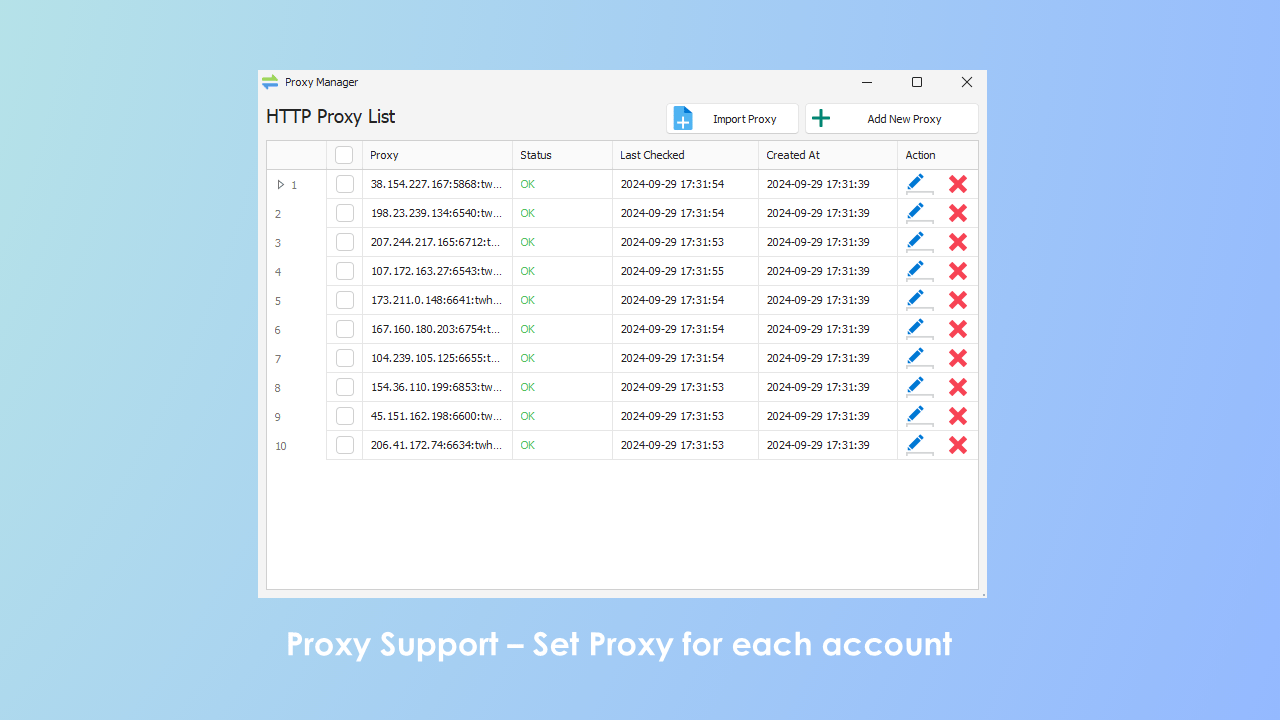The image size is (1280, 720).
Task: Remove proxy in row 5 with red X
Action: pyautogui.click(x=957, y=300)
